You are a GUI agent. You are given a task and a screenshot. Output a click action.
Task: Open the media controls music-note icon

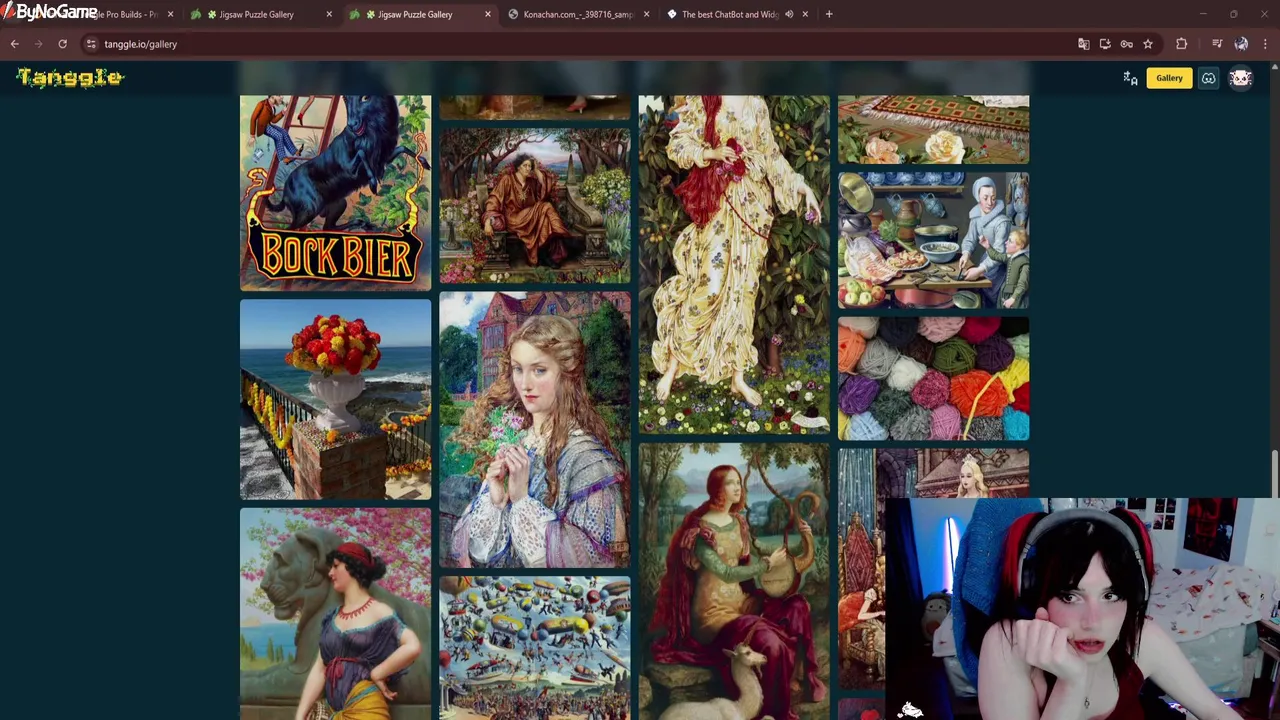1217,44
